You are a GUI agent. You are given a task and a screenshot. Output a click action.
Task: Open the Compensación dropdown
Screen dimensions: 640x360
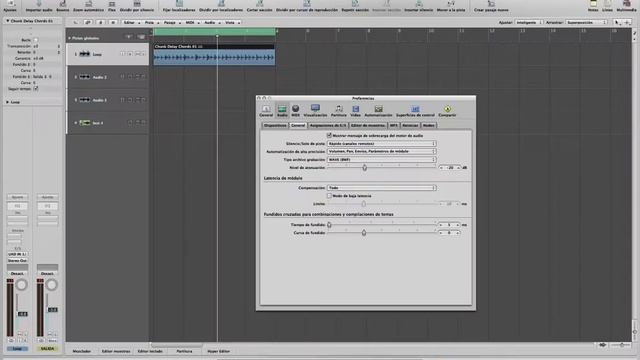382,188
